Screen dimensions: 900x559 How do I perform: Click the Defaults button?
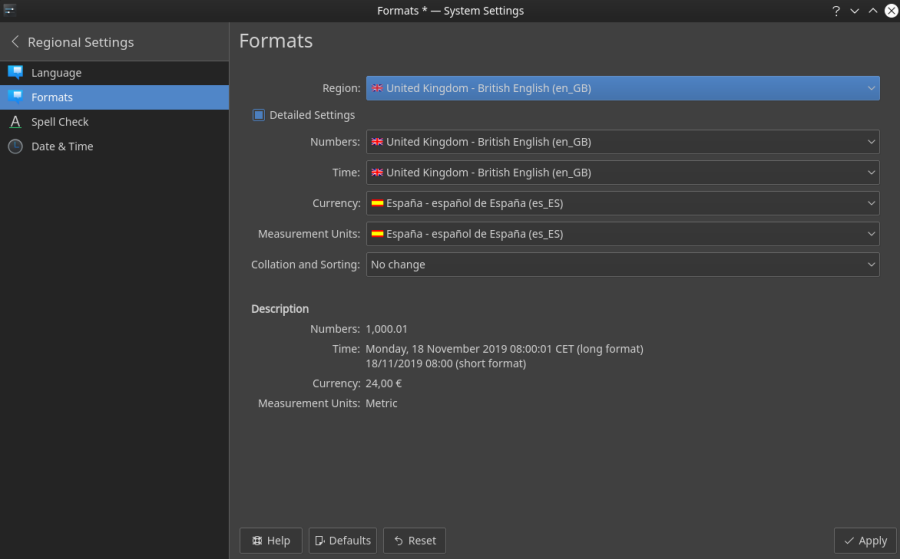[342, 541]
